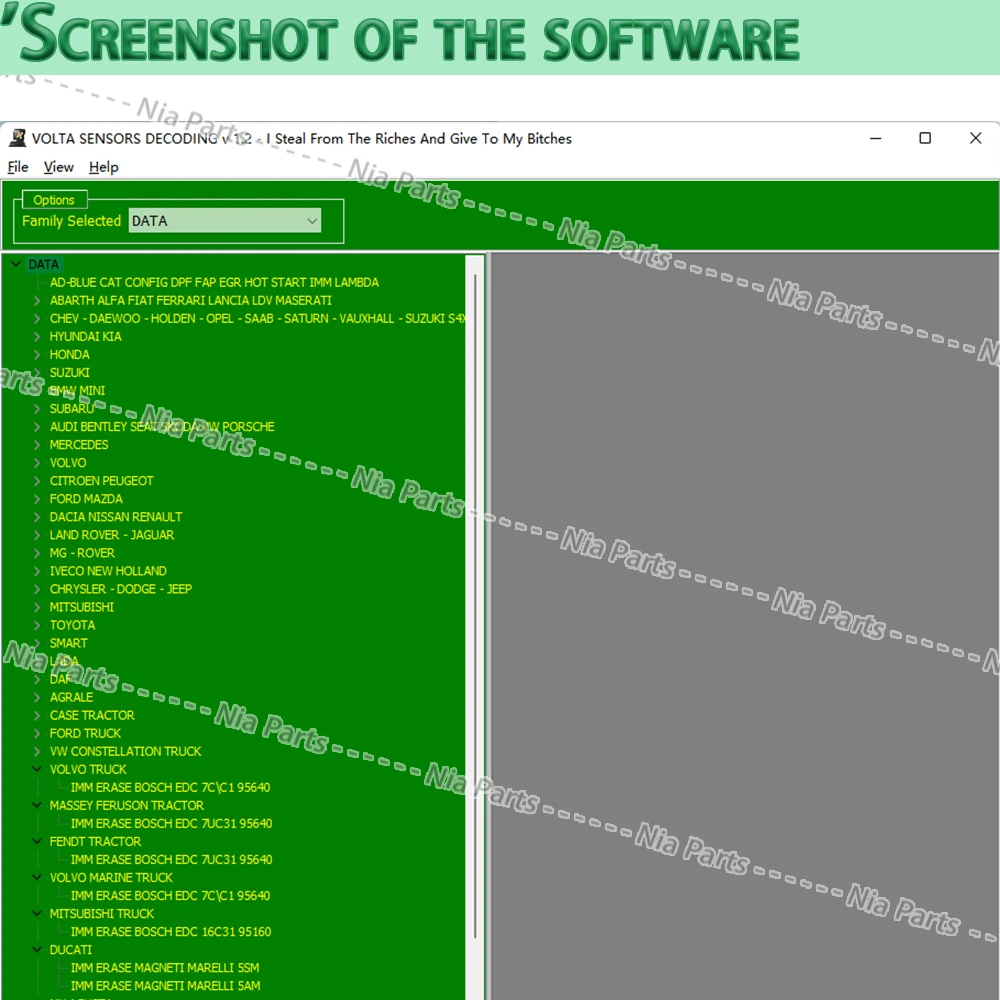1000x1000 pixels.
Task: Select IMM ERASE MAGNETI MARELLI 5AM
Action: point(166,986)
